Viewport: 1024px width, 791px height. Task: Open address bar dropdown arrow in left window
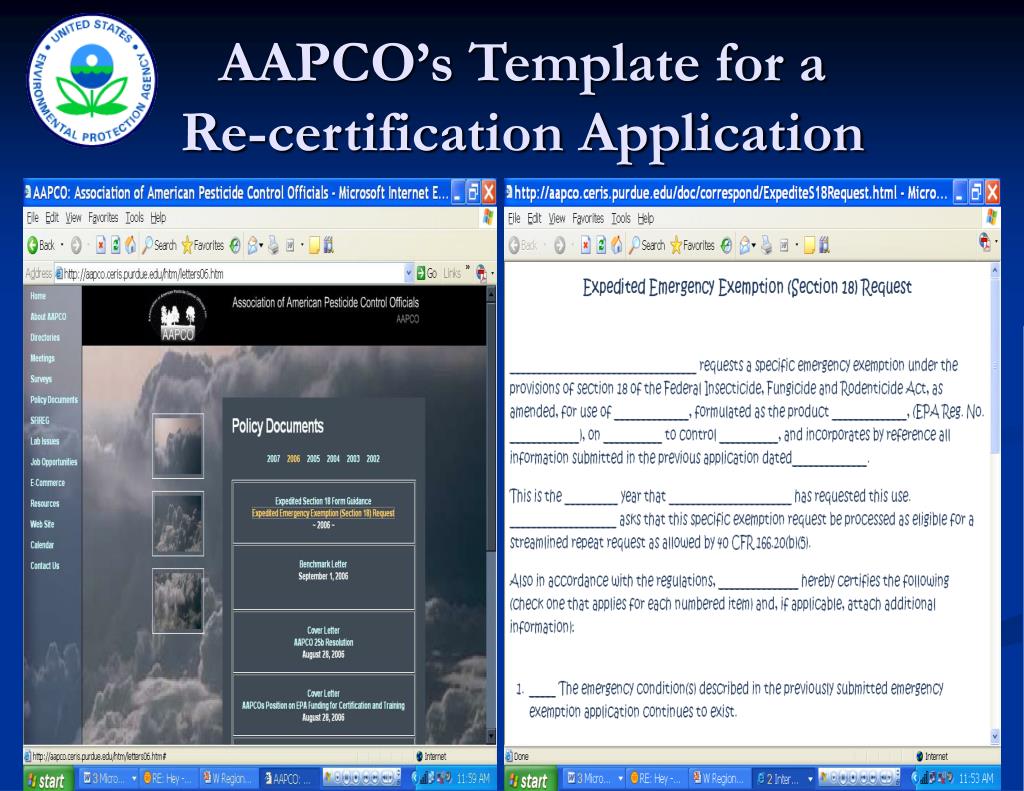pos(409,274)
